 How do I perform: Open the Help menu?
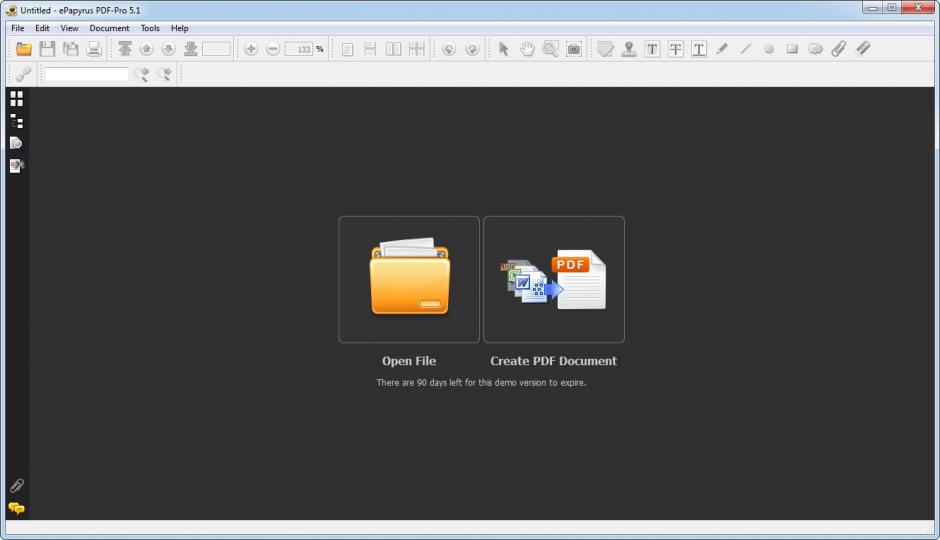(179, 28)
